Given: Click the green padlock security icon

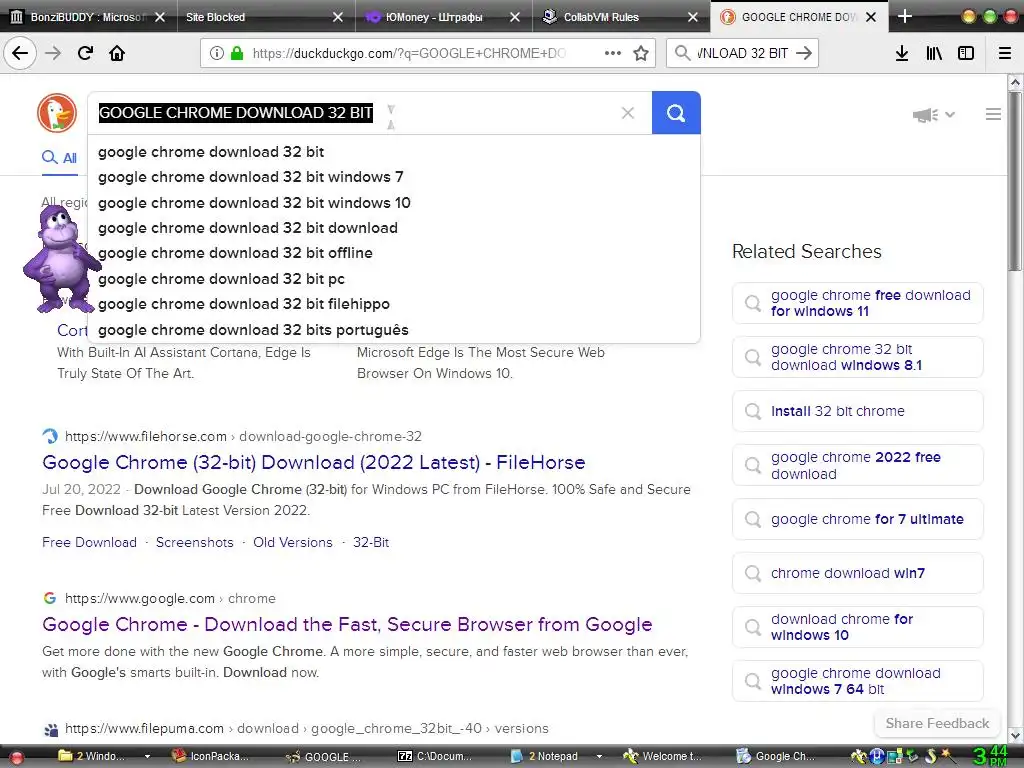Looking at the screenshot, I should [x=237, y=53].
